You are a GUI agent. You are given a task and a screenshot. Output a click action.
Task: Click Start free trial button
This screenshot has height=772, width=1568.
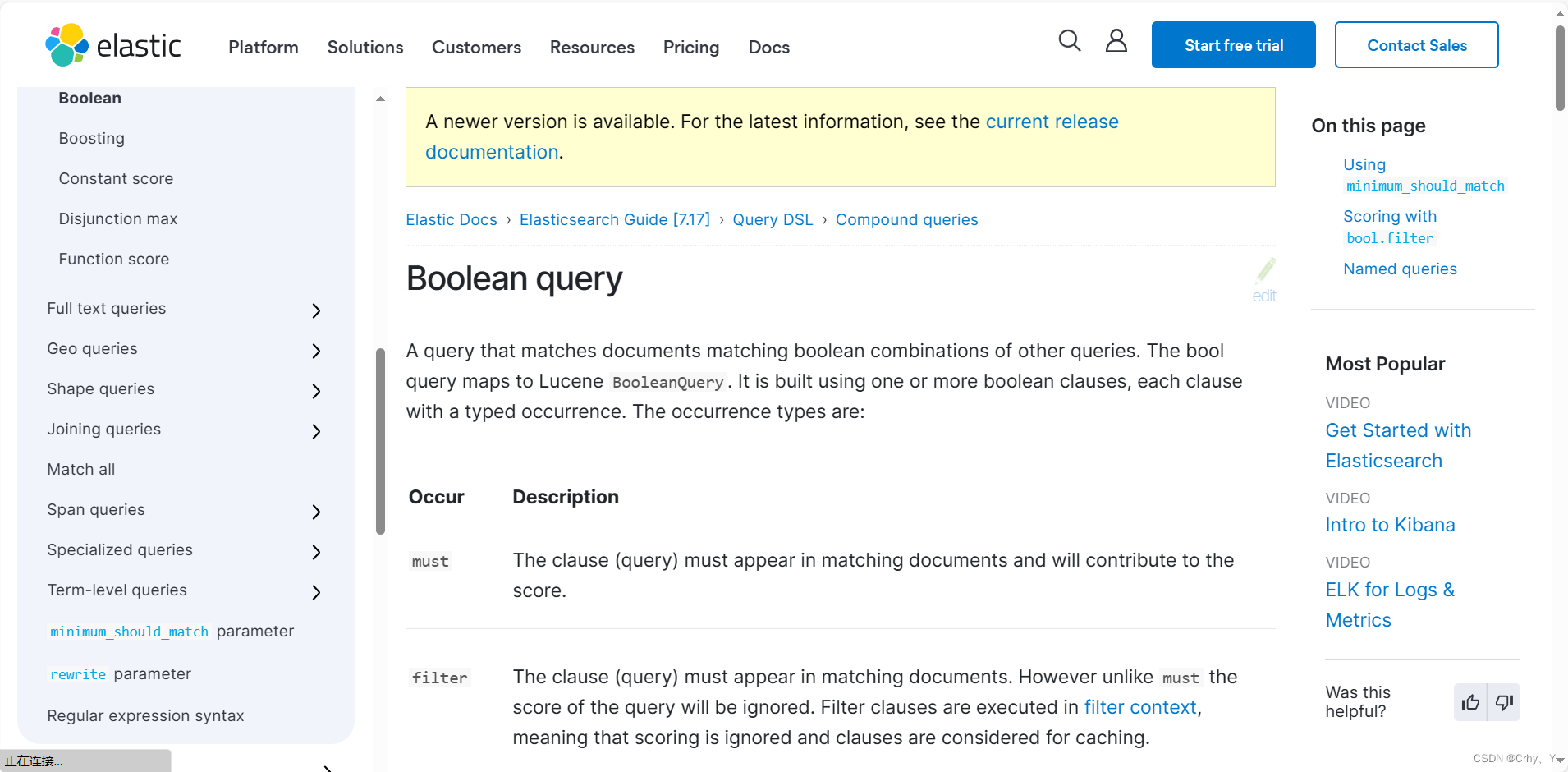click(1234, 45)
